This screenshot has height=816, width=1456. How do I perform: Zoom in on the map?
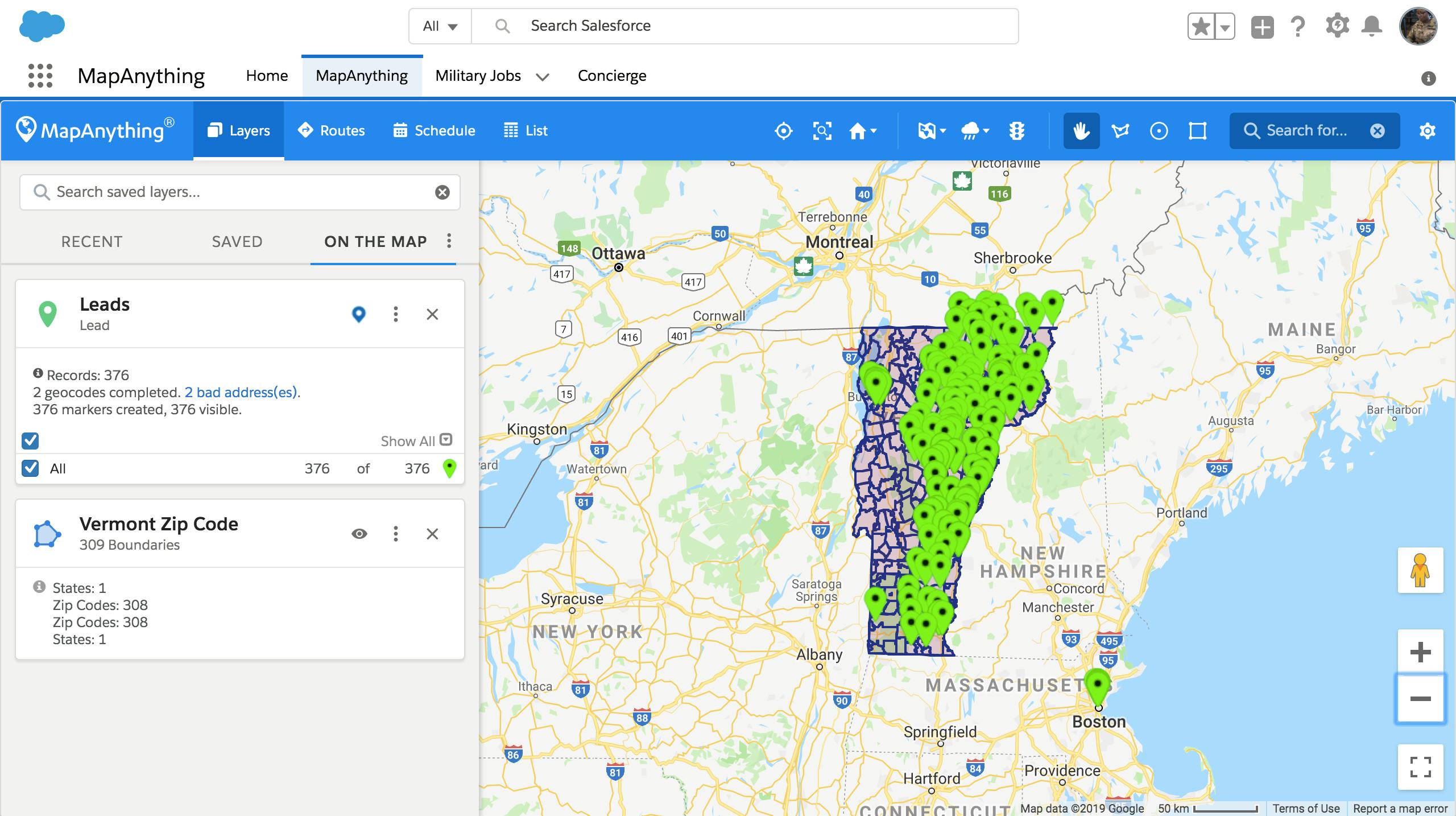tap(1420, 652)
